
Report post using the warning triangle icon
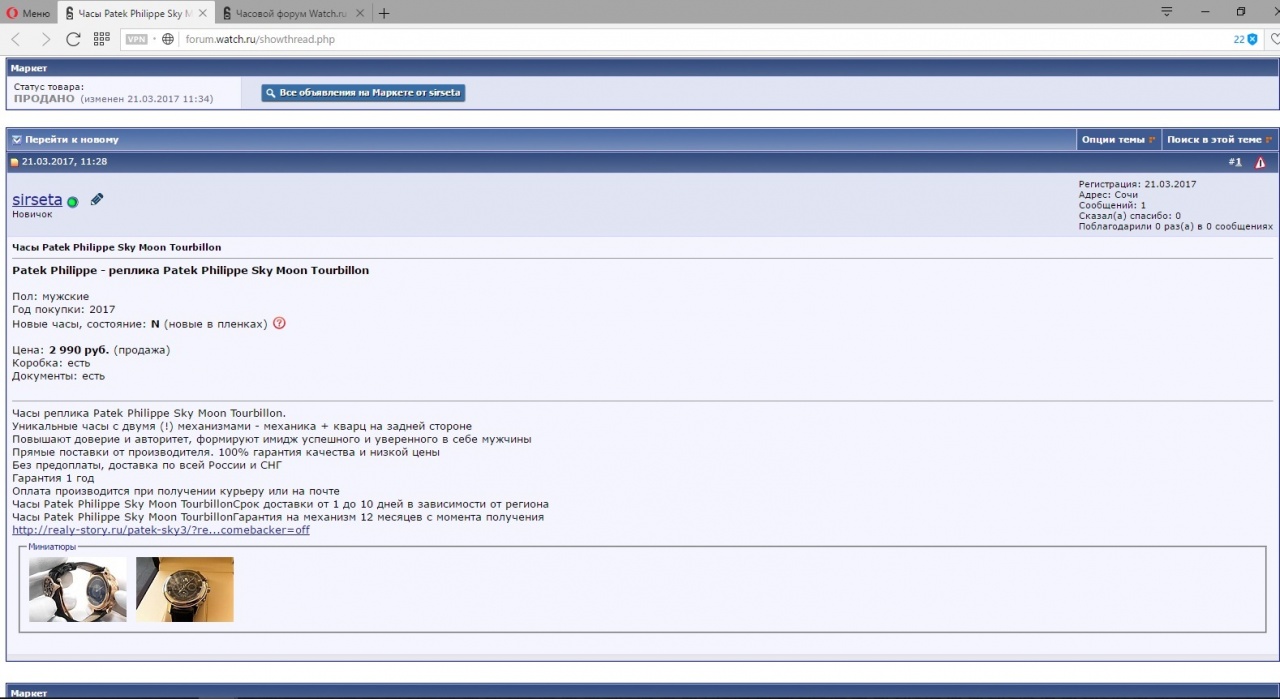[x=1260, y=162]
